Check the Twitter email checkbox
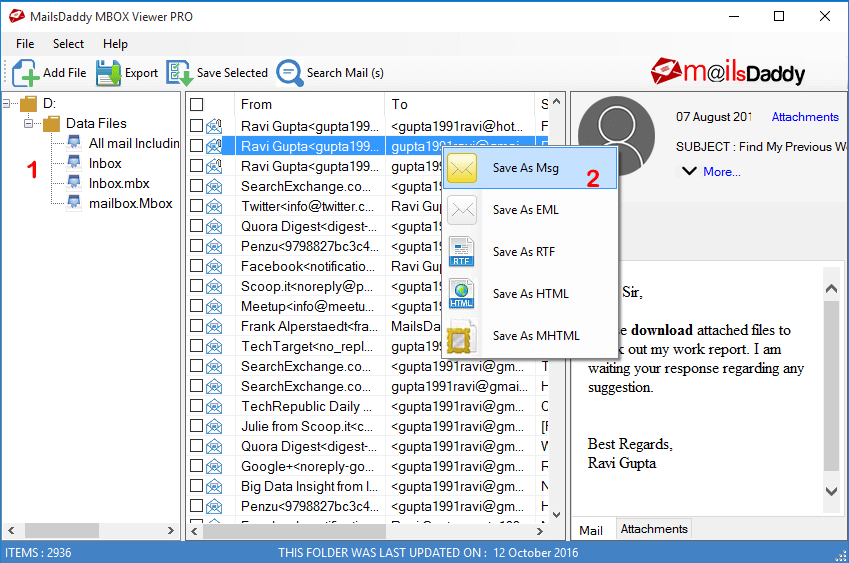 click(x=197, y=206)
